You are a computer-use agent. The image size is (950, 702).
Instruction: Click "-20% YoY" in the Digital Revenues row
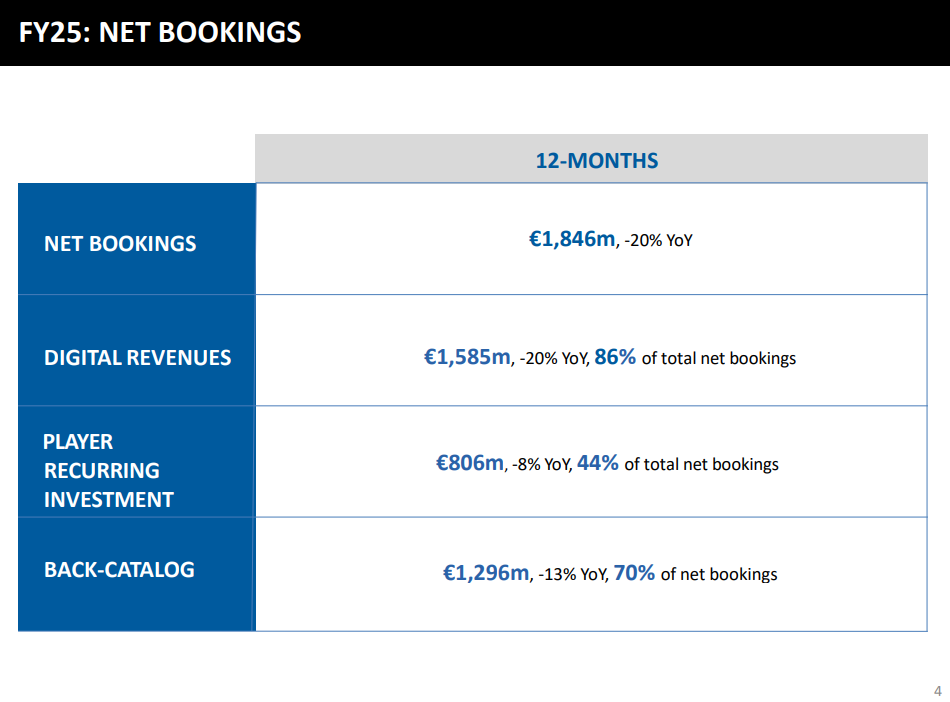click(x=553, y=359)
